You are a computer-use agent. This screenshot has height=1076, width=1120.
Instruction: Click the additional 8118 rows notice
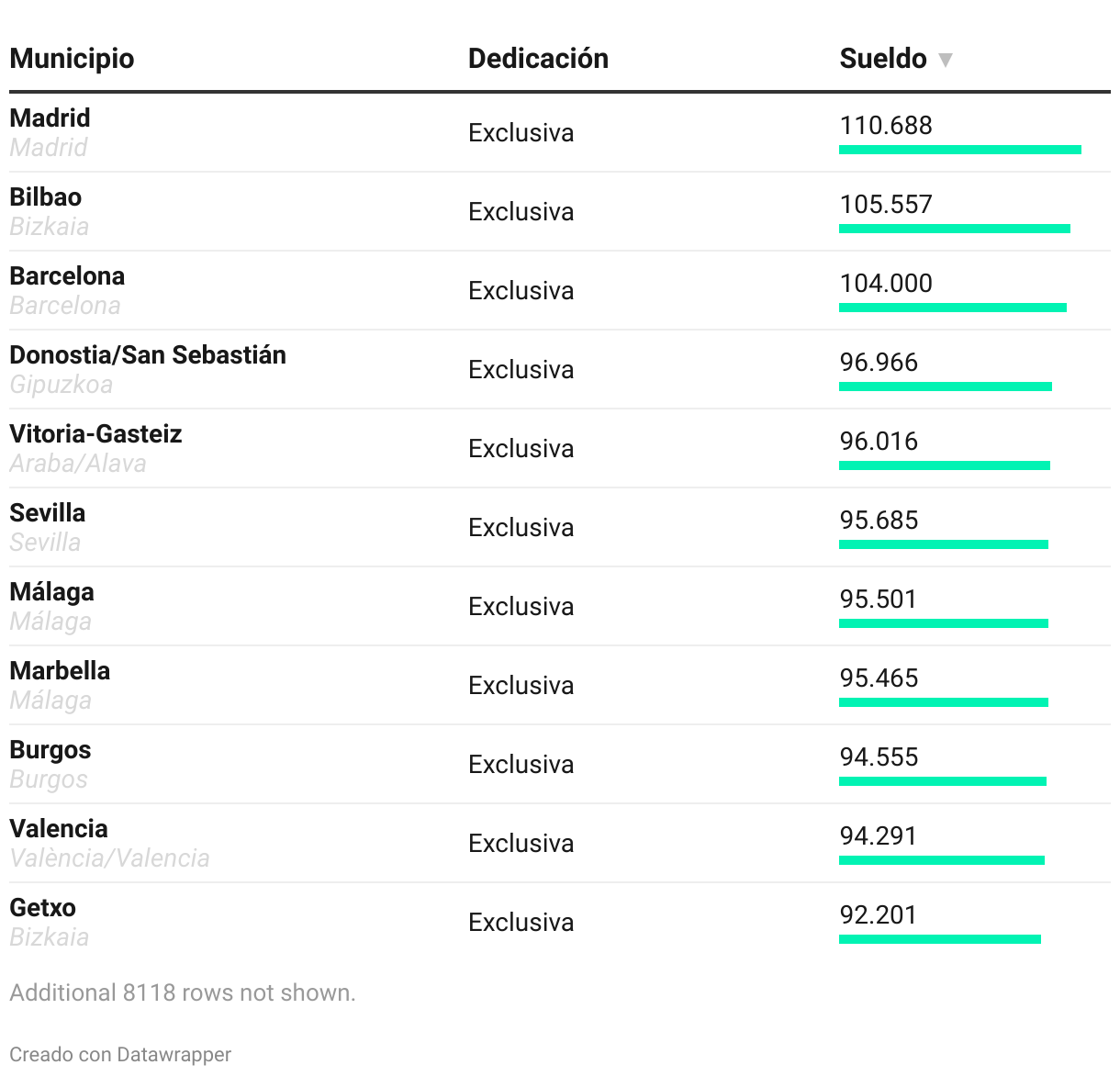[182, 992]
